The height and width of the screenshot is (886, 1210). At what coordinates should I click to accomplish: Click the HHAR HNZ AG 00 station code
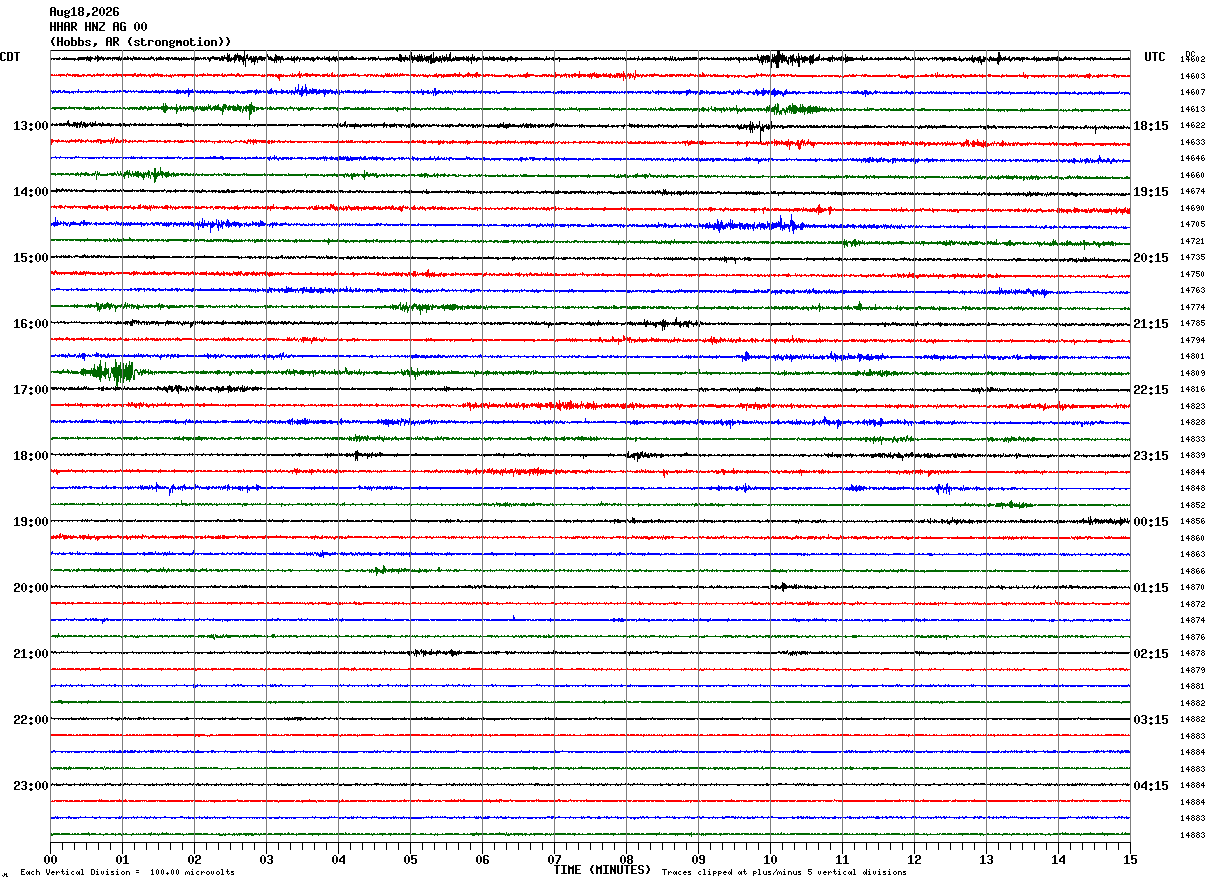coord(98,27)
